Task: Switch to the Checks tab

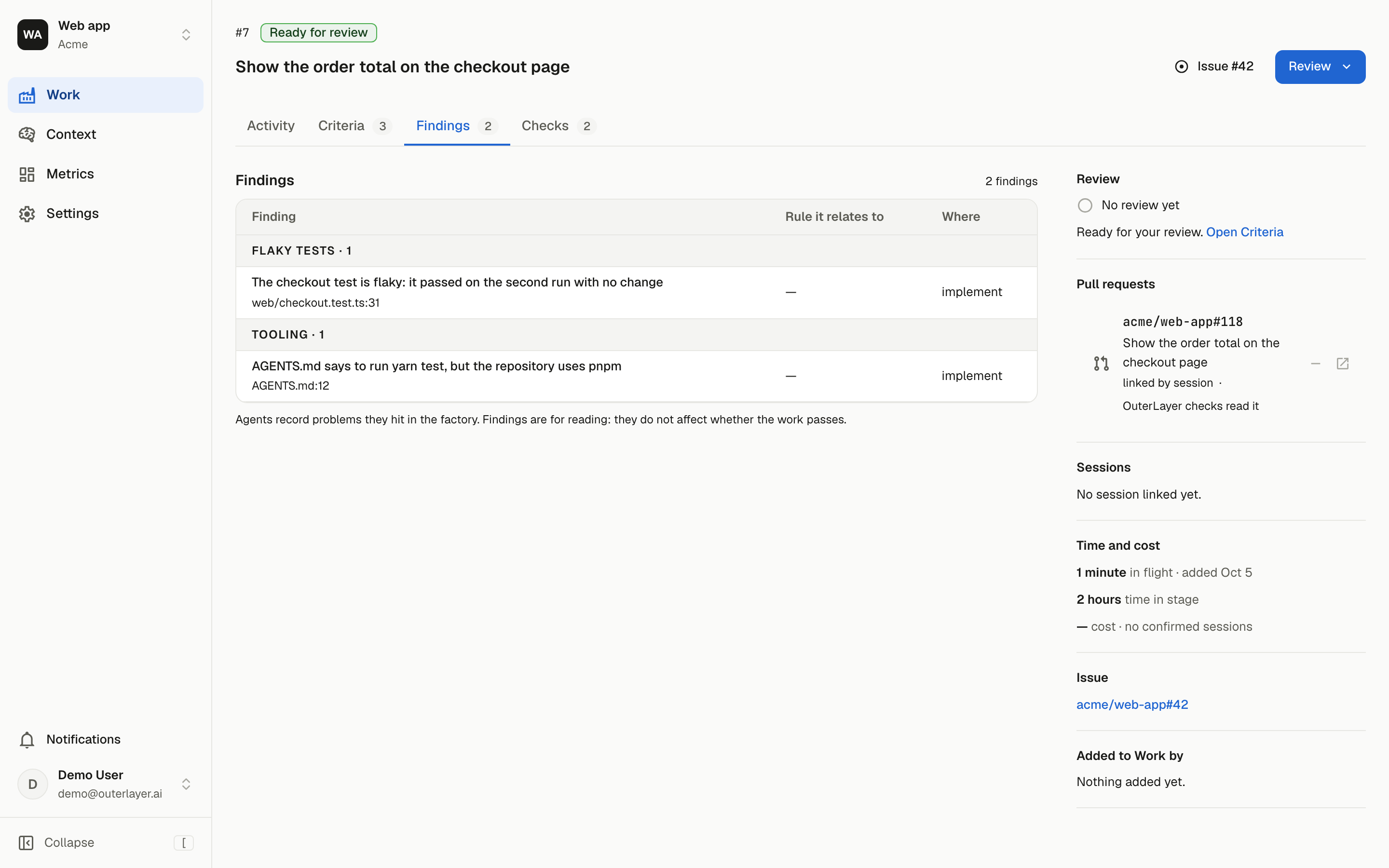Action: click(x=558, y=126)
